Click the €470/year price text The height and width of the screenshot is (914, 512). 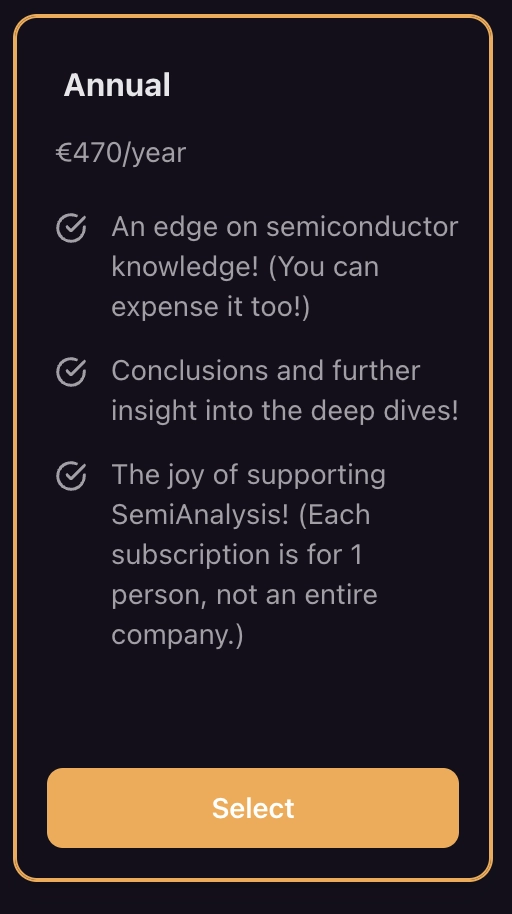click(121, 153)
